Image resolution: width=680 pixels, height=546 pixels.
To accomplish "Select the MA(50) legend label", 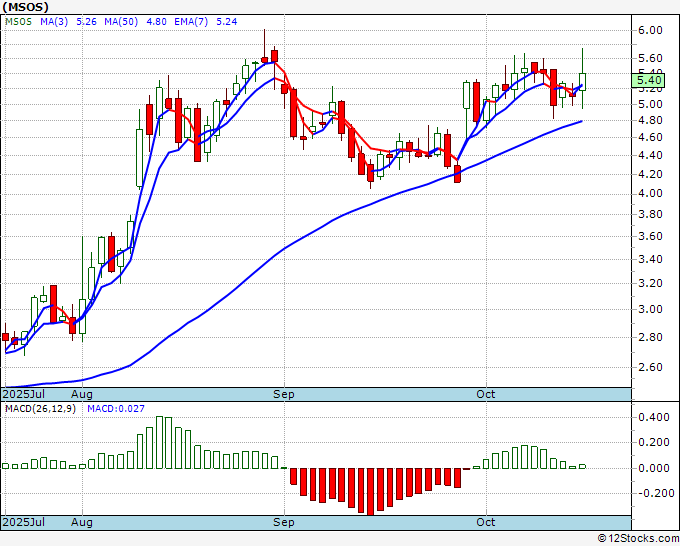I will click(x=121, y=22).
